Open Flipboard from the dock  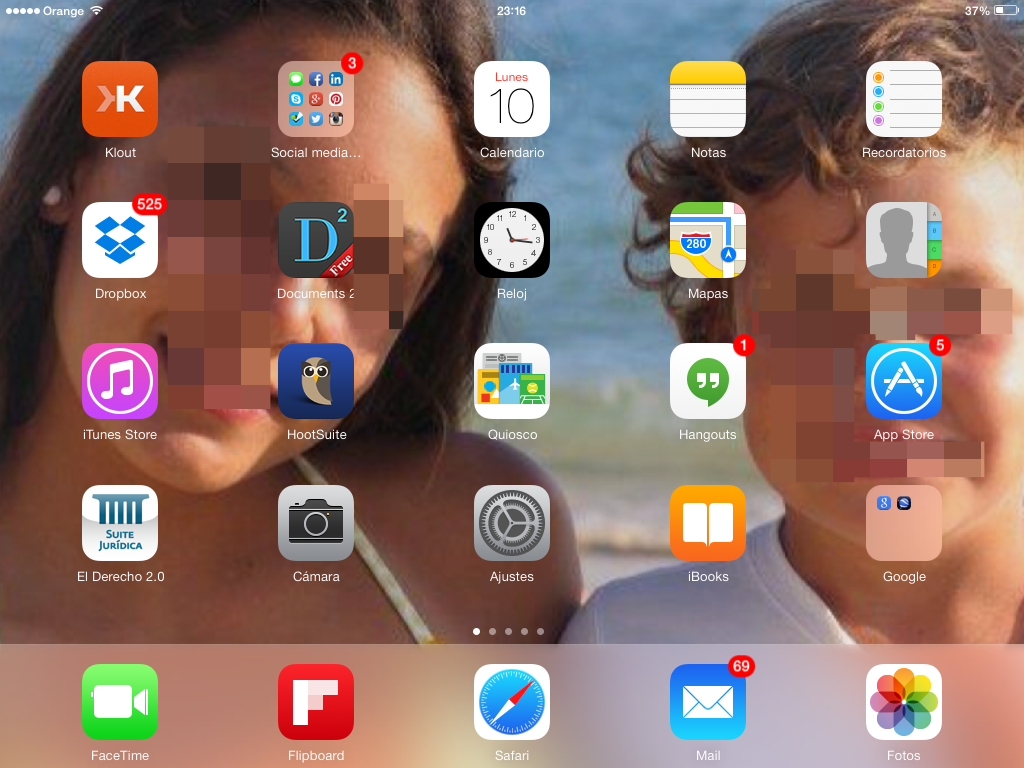(x=316, y=703)
